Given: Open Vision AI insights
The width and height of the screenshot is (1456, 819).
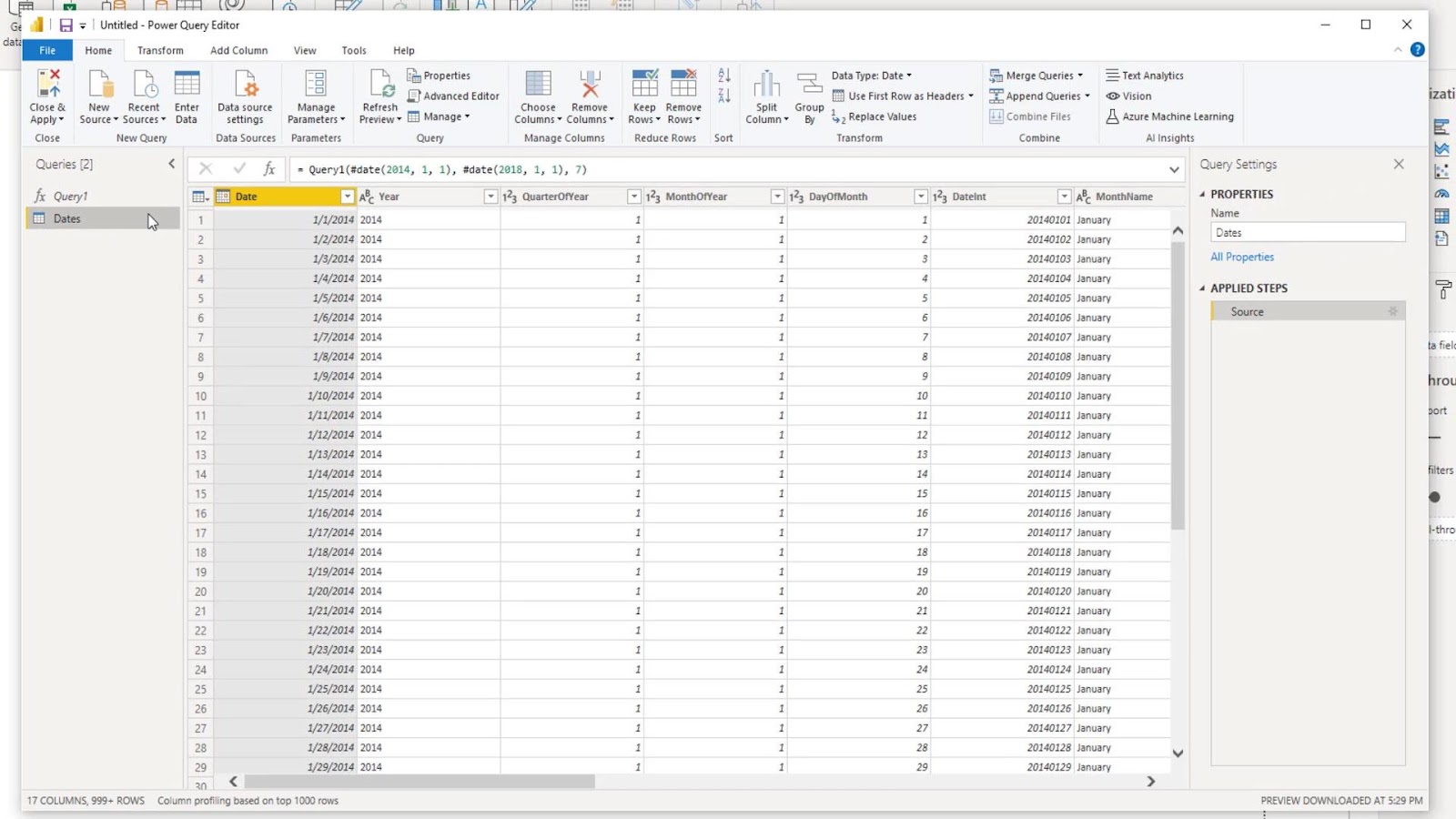Looking at the screenshot, I should 1128,96.
